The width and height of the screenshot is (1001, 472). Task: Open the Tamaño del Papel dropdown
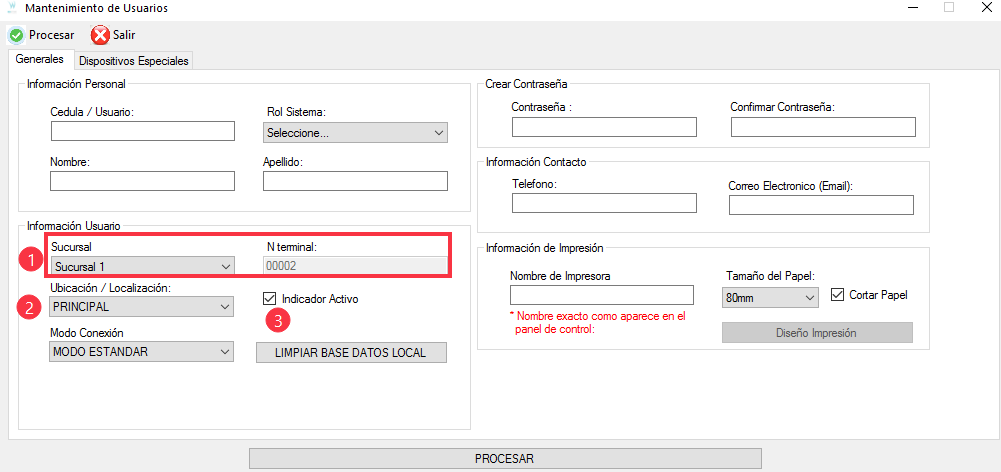click(x=769, y=296)
